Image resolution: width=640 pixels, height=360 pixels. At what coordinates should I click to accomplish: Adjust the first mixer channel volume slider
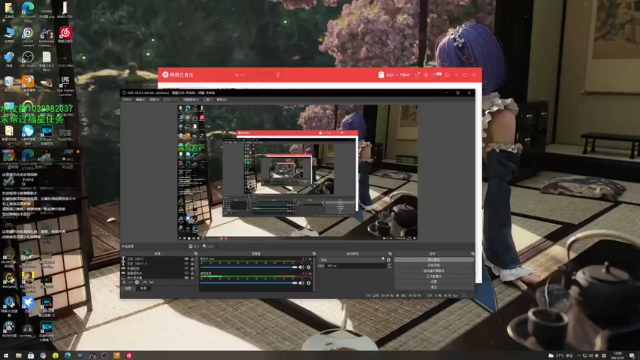[x=249, y=267]
